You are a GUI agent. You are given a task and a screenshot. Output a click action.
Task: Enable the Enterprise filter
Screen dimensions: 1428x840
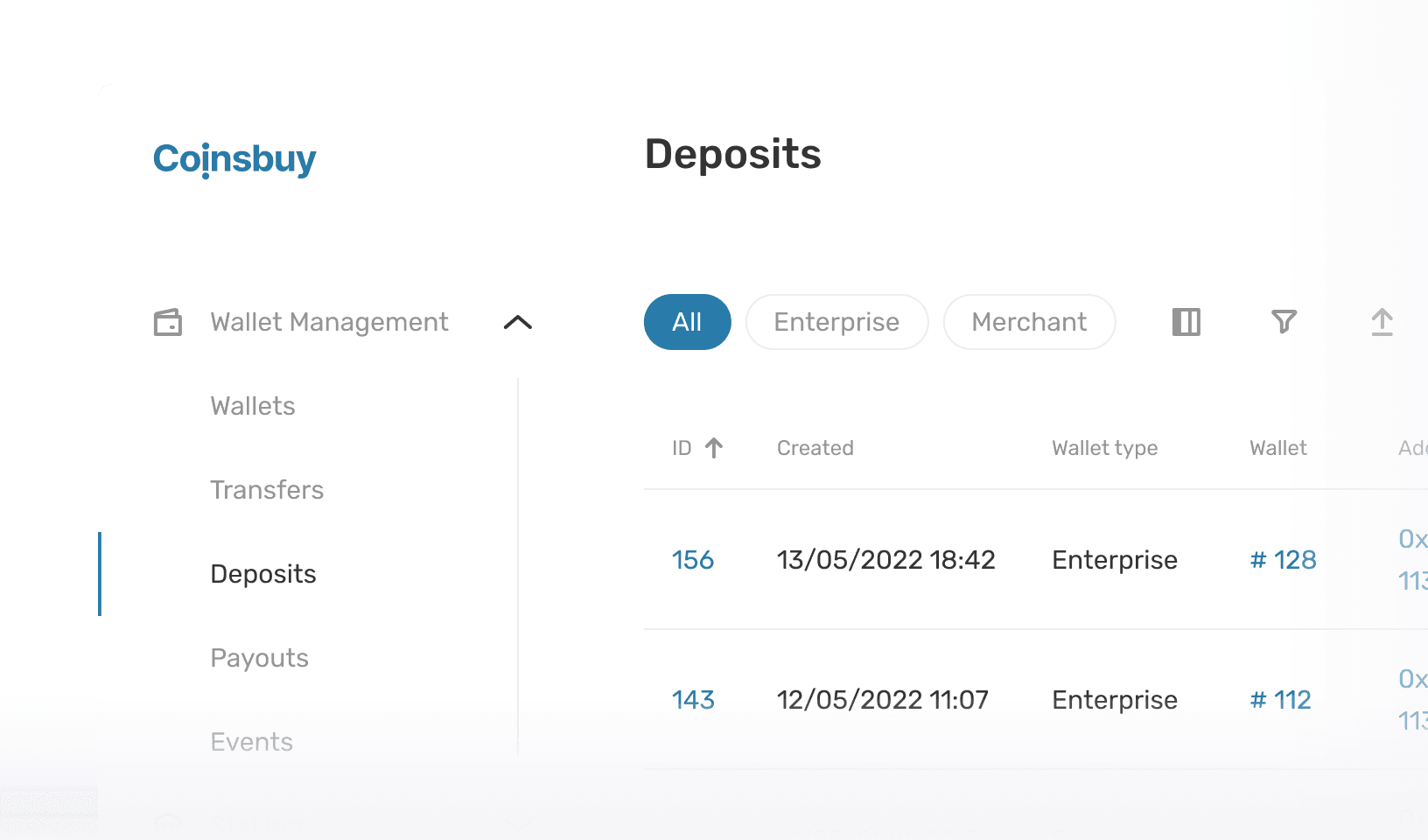(836, 322)
